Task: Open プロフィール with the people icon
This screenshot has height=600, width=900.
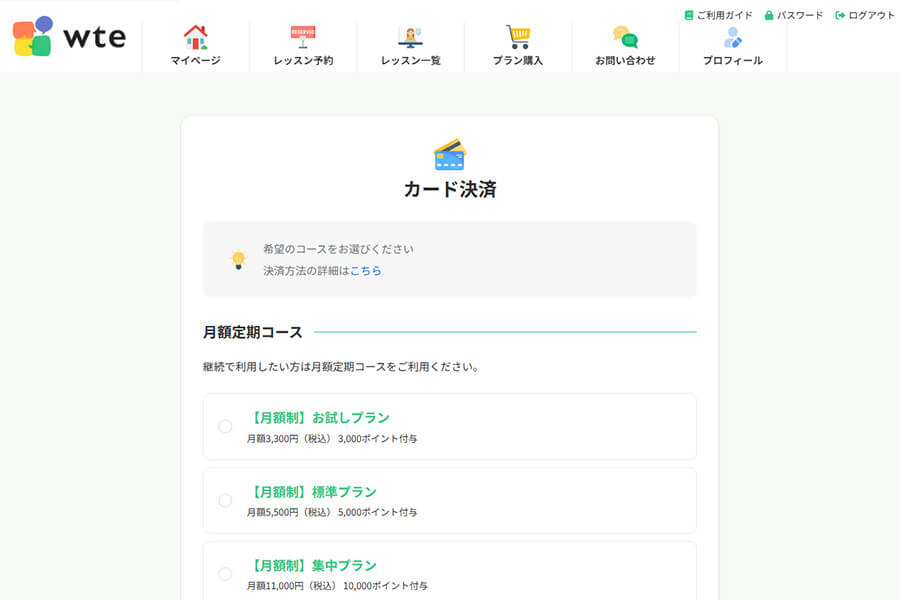Action: [732, 36]
